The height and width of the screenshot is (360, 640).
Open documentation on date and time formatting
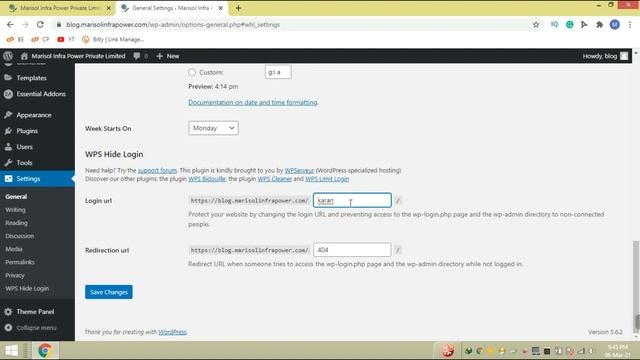pos(253,102)
